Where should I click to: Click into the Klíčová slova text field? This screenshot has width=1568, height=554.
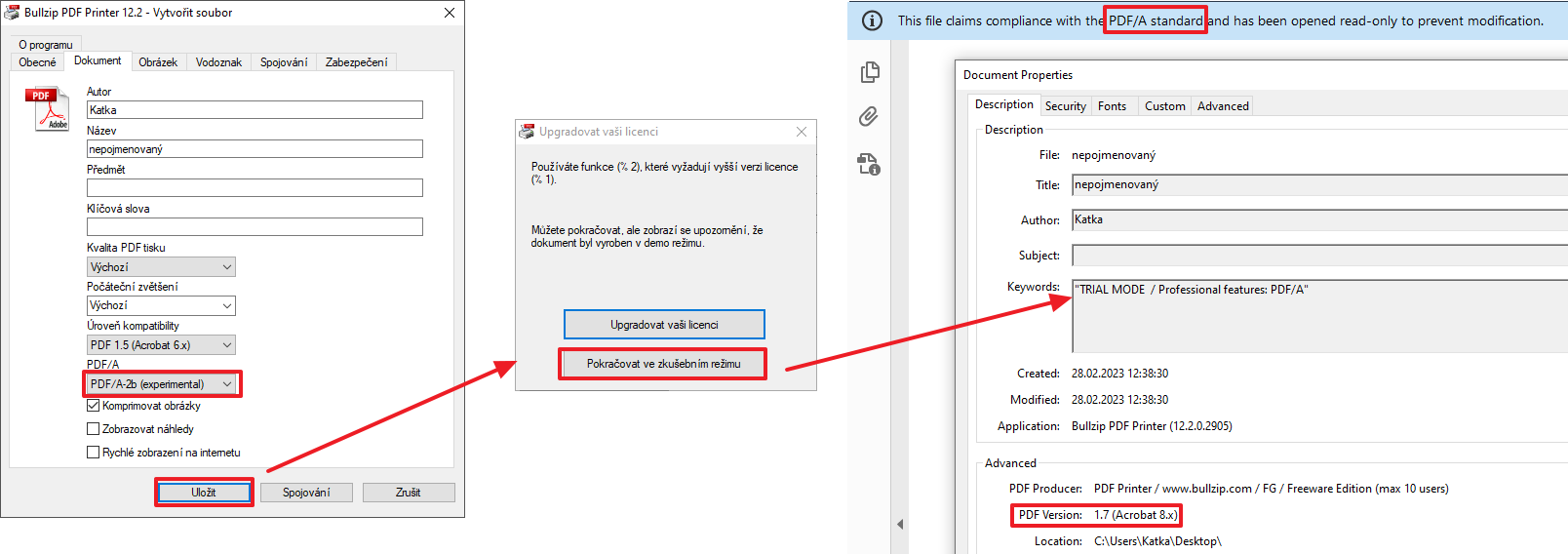255,227
